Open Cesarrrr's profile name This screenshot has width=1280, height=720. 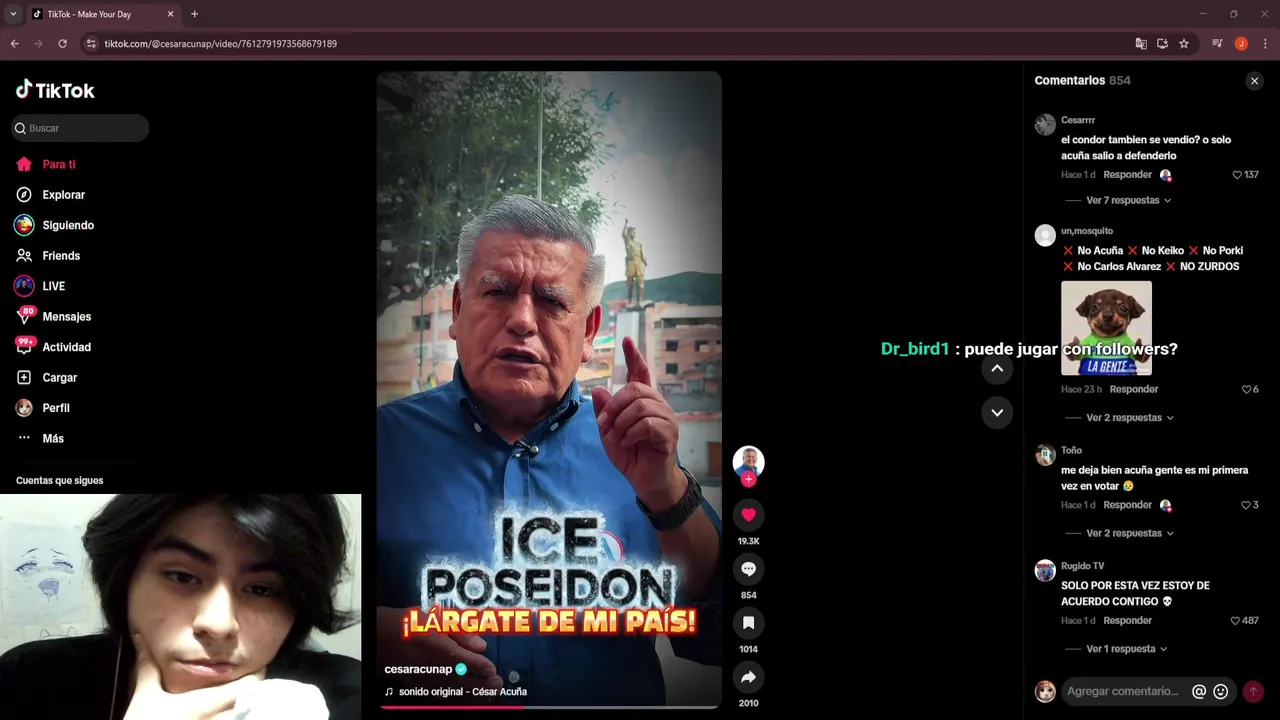(x=1078, y=120)
